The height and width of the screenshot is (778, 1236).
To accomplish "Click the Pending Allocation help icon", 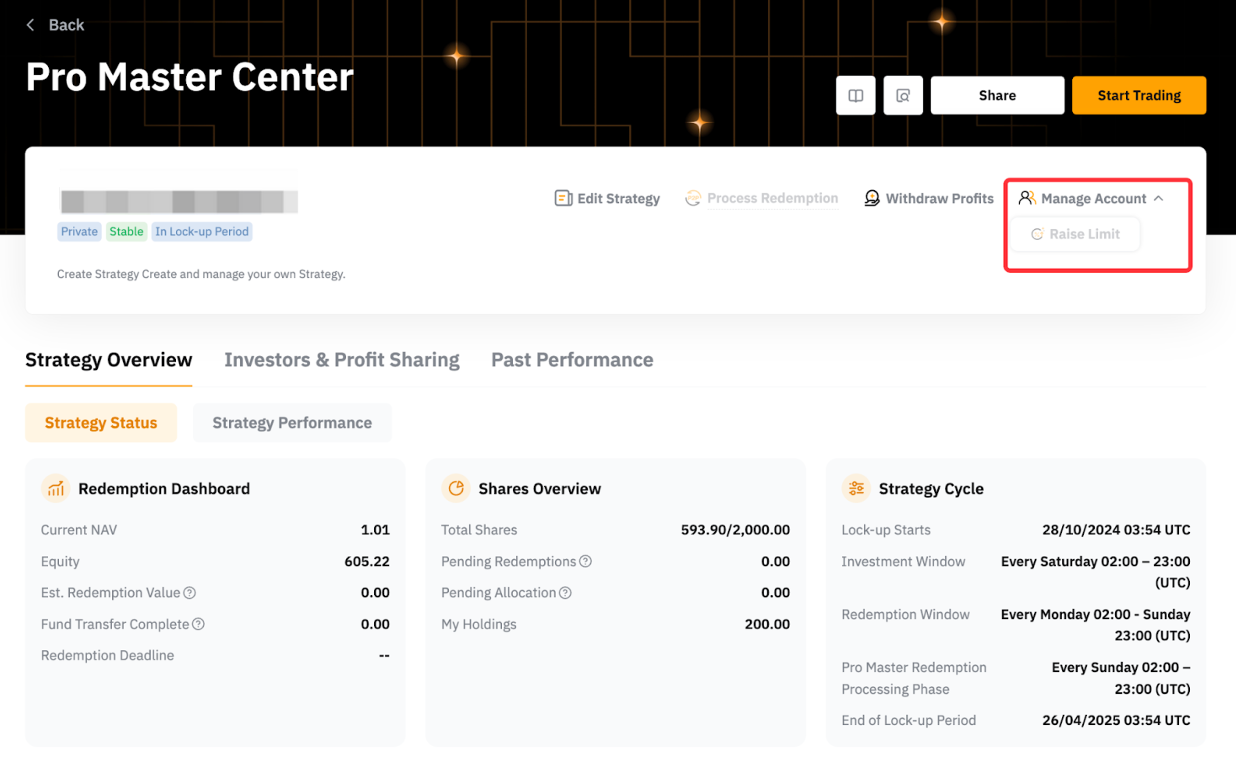I will 565,593.
